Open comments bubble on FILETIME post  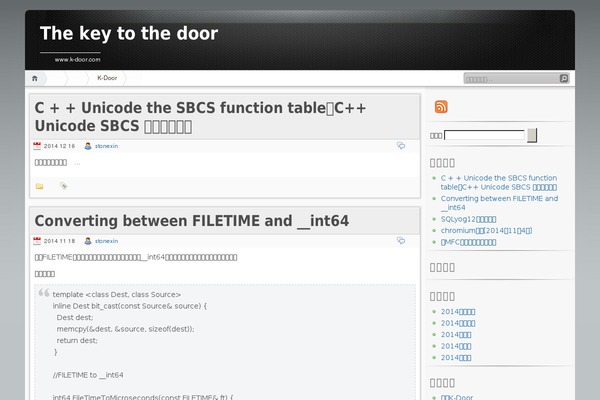[401, 240]
